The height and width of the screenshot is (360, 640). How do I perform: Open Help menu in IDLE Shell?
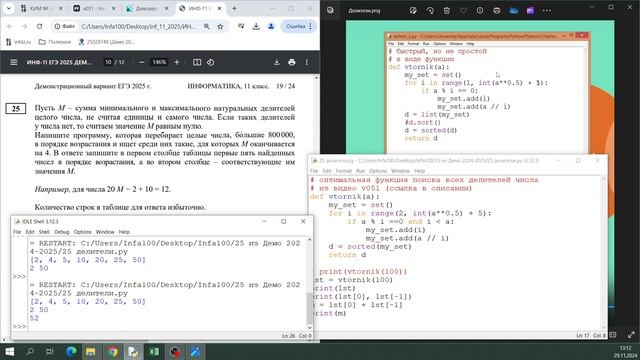point(124,232)
